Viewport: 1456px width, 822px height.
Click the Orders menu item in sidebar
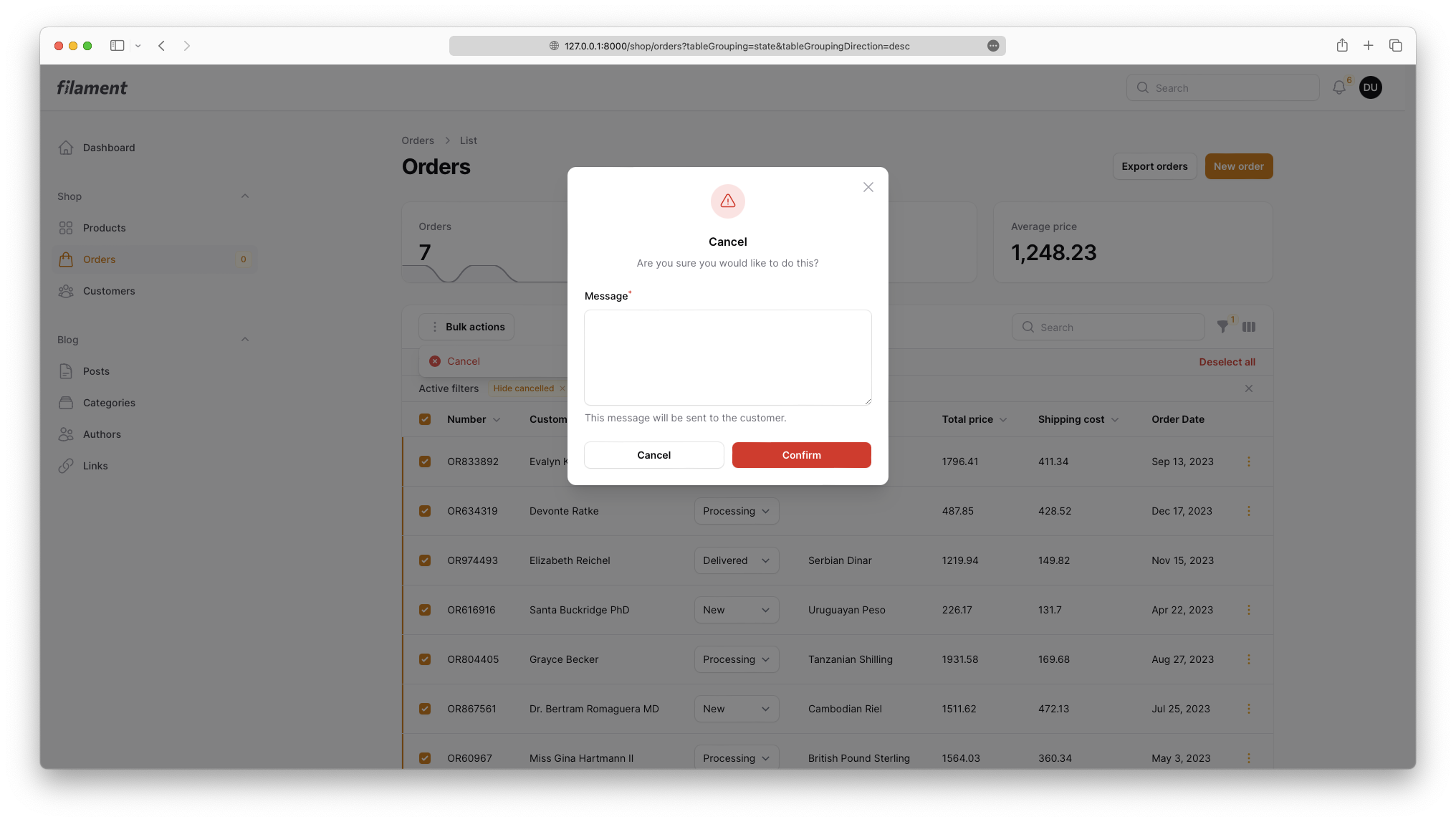click(x=99, y=259)
